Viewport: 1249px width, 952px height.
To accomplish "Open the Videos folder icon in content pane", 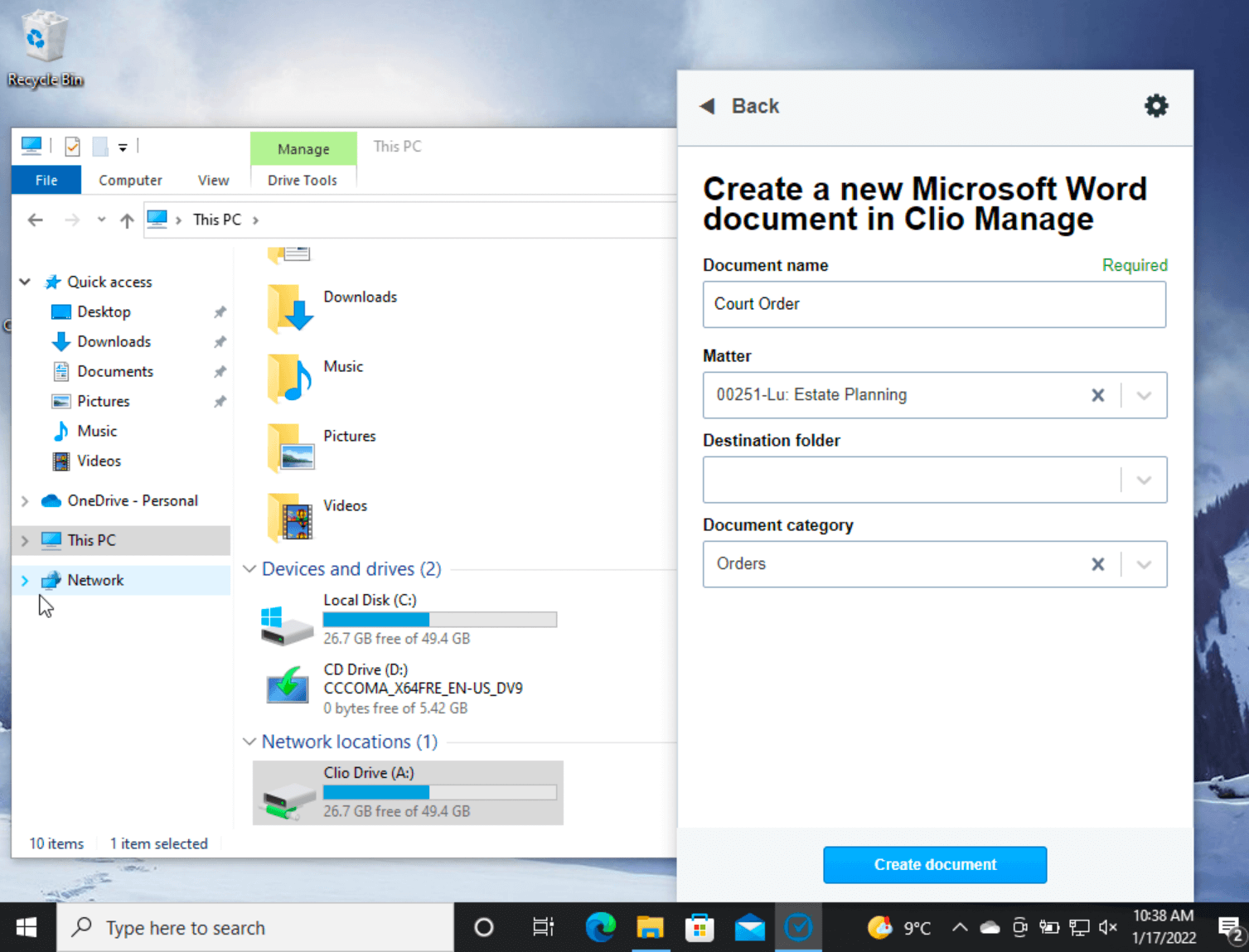I will pyautogui.click(x=290, y=517).
